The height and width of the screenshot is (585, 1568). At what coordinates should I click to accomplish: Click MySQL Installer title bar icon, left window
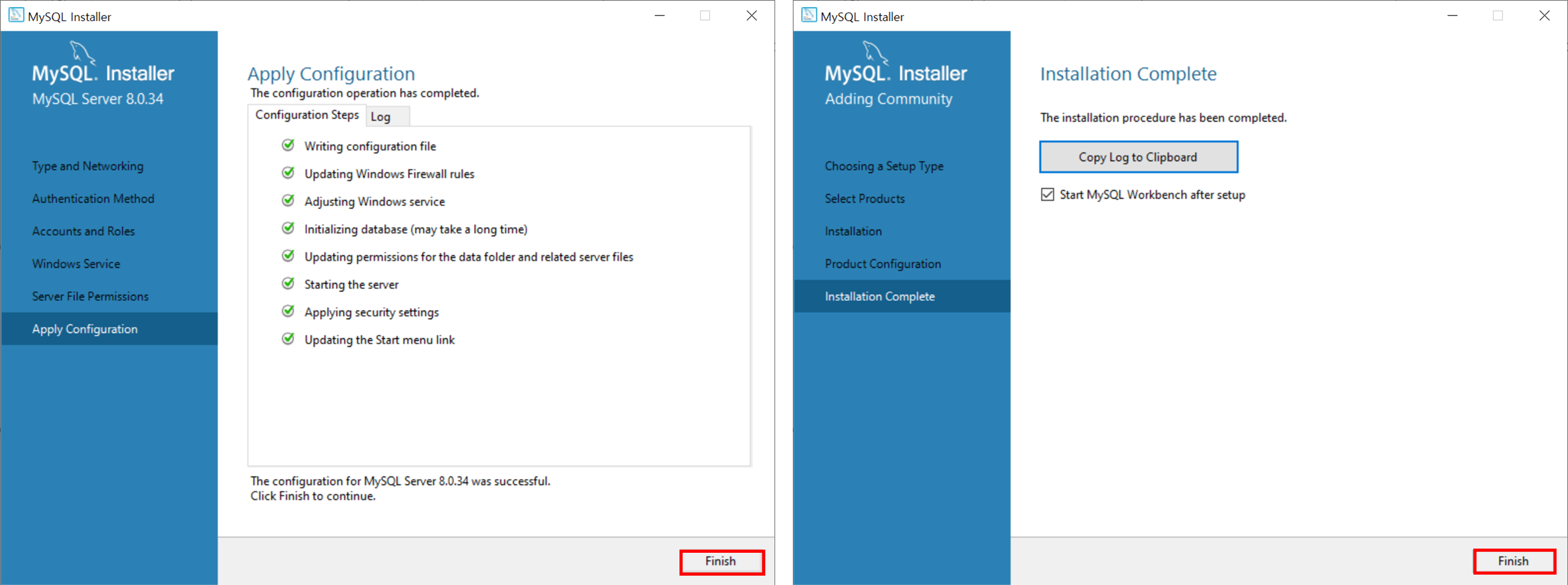[16, 15]
